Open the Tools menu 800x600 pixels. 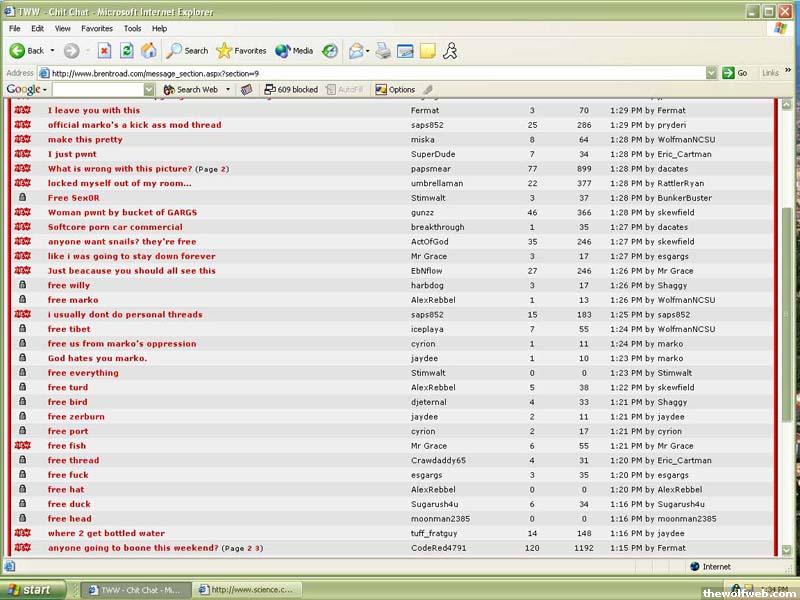[x=132, y=29]
